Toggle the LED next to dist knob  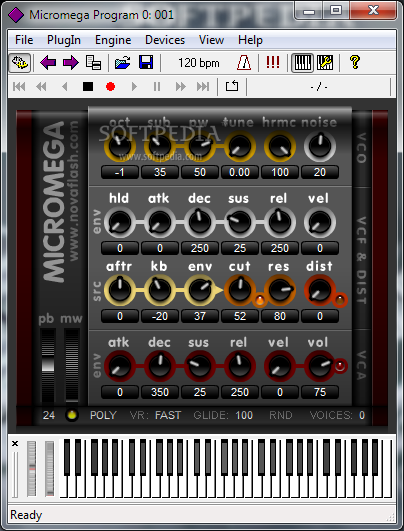coord(340,300)
